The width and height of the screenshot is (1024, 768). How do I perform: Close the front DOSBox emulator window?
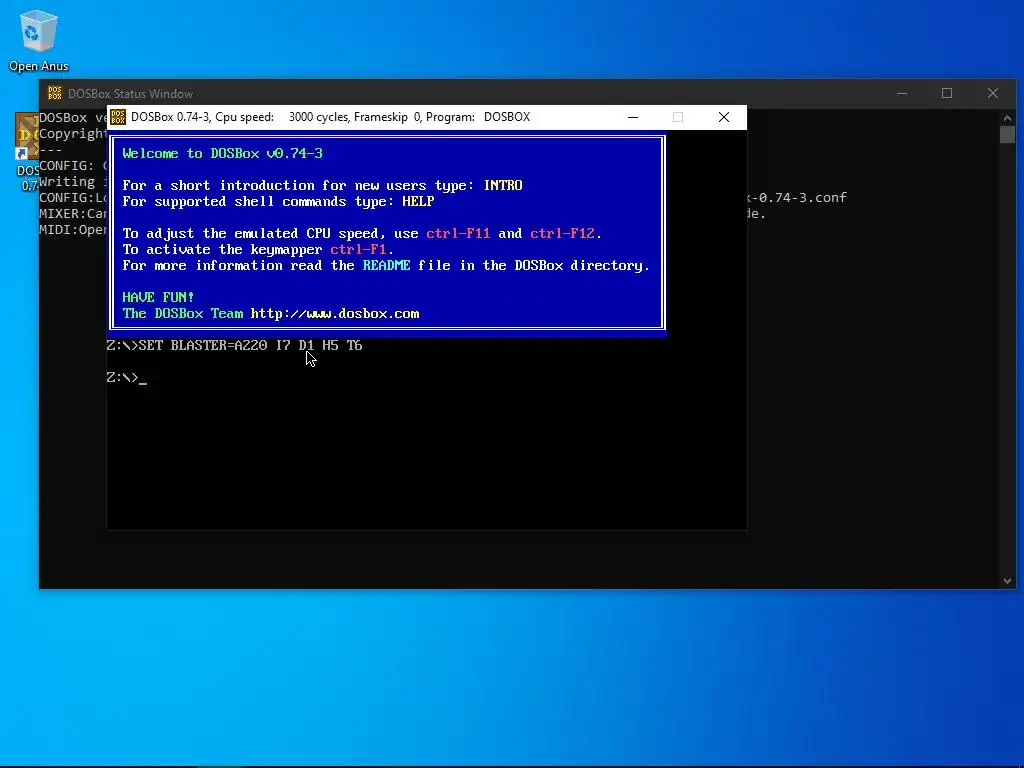click(724, 117)
